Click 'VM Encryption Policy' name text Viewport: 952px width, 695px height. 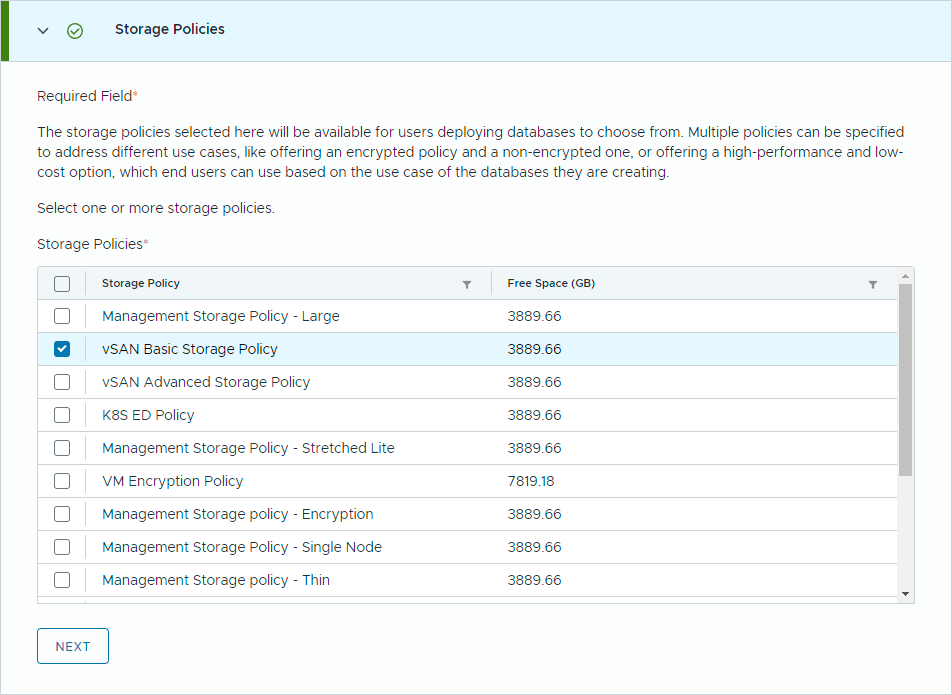173,481
